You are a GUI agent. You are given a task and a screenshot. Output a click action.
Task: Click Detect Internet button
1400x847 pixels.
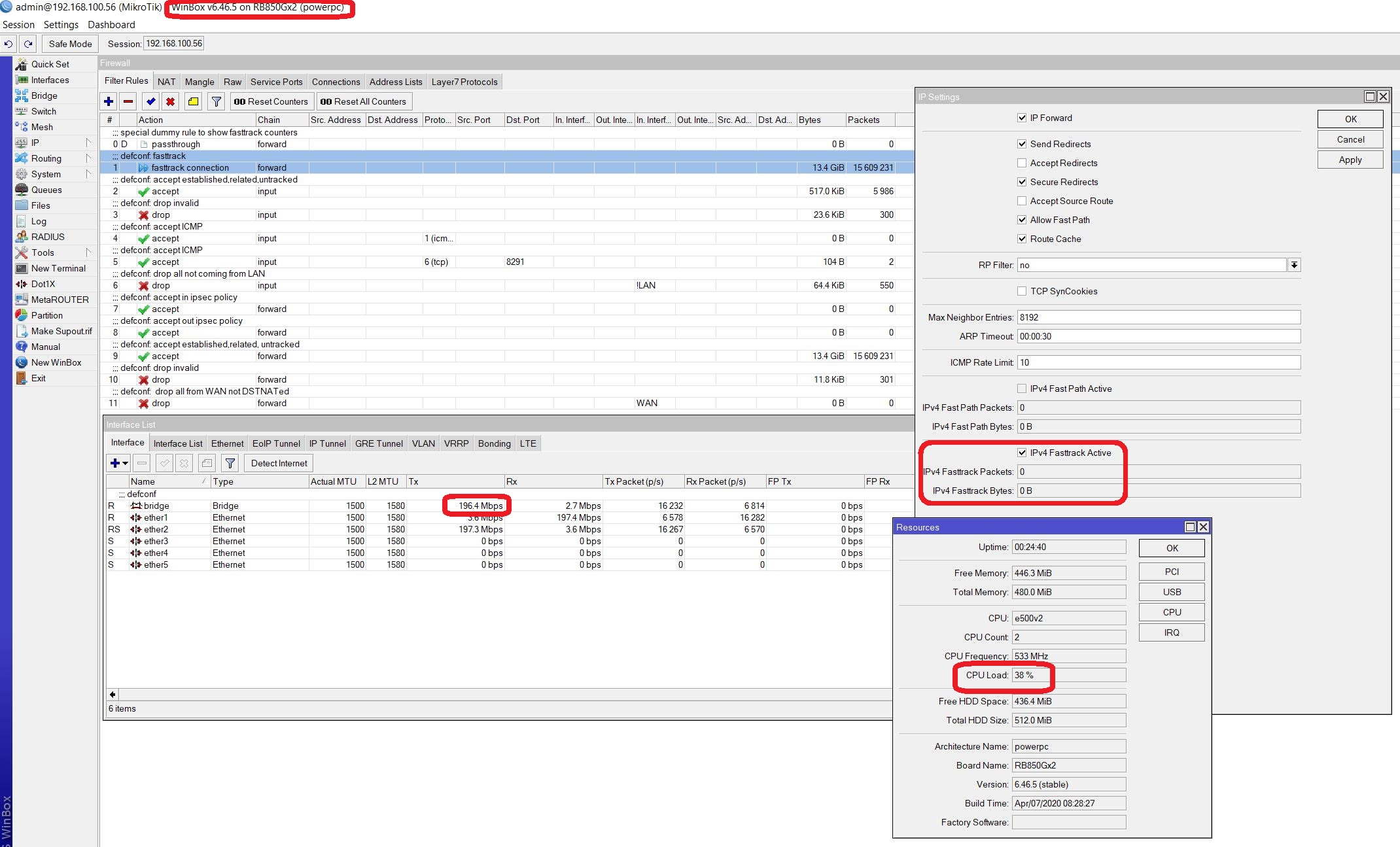pos(279,463)
